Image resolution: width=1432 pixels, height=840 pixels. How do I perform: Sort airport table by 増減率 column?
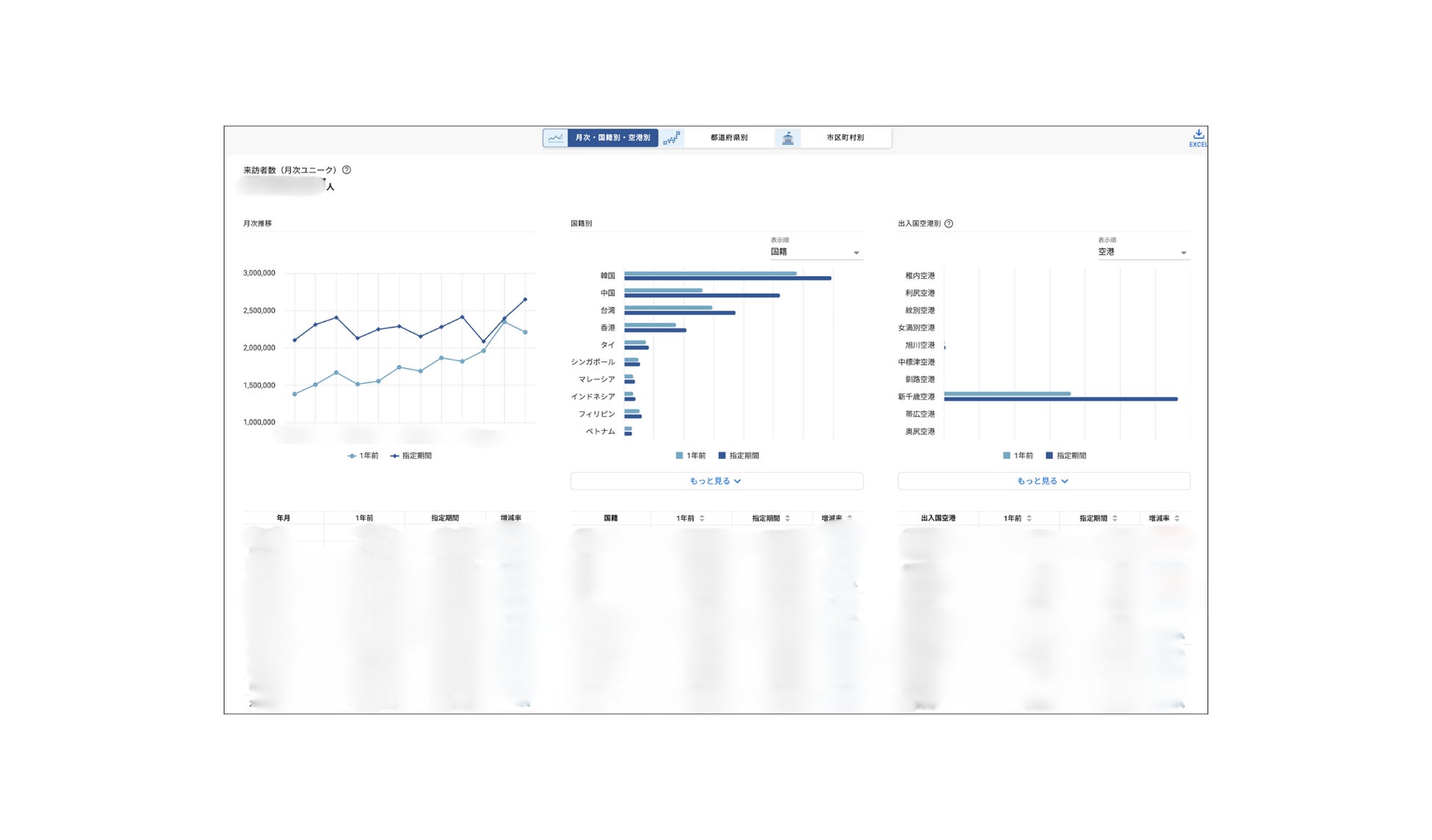(1177, 518)
